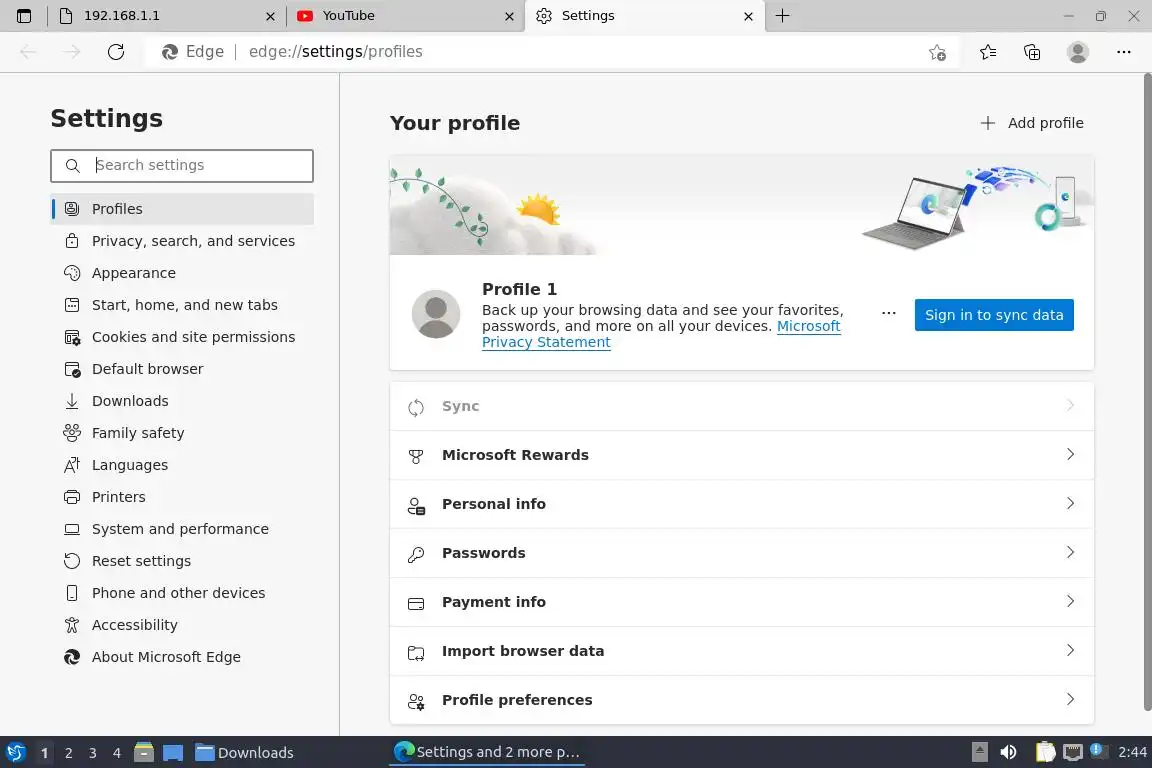Click the address bar URL
This screenshot has width=1152, height=768.
335,51
